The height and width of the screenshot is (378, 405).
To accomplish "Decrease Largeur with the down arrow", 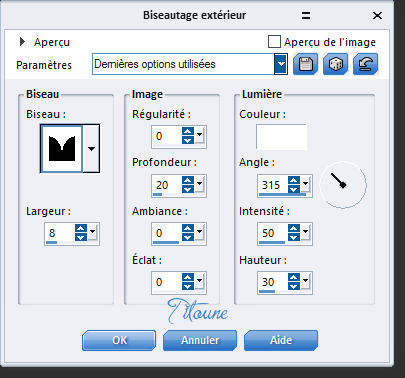I will tap(81, 237).
